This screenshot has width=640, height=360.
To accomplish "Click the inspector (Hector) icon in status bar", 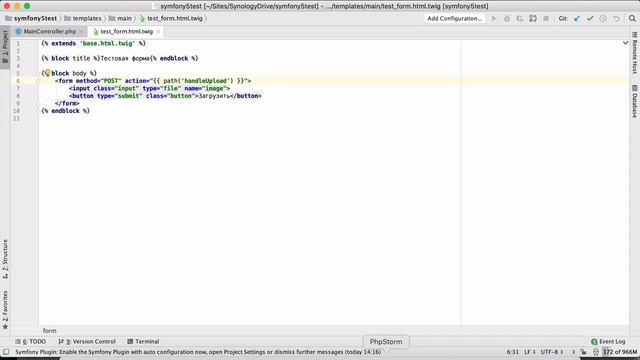I will 596,352.
